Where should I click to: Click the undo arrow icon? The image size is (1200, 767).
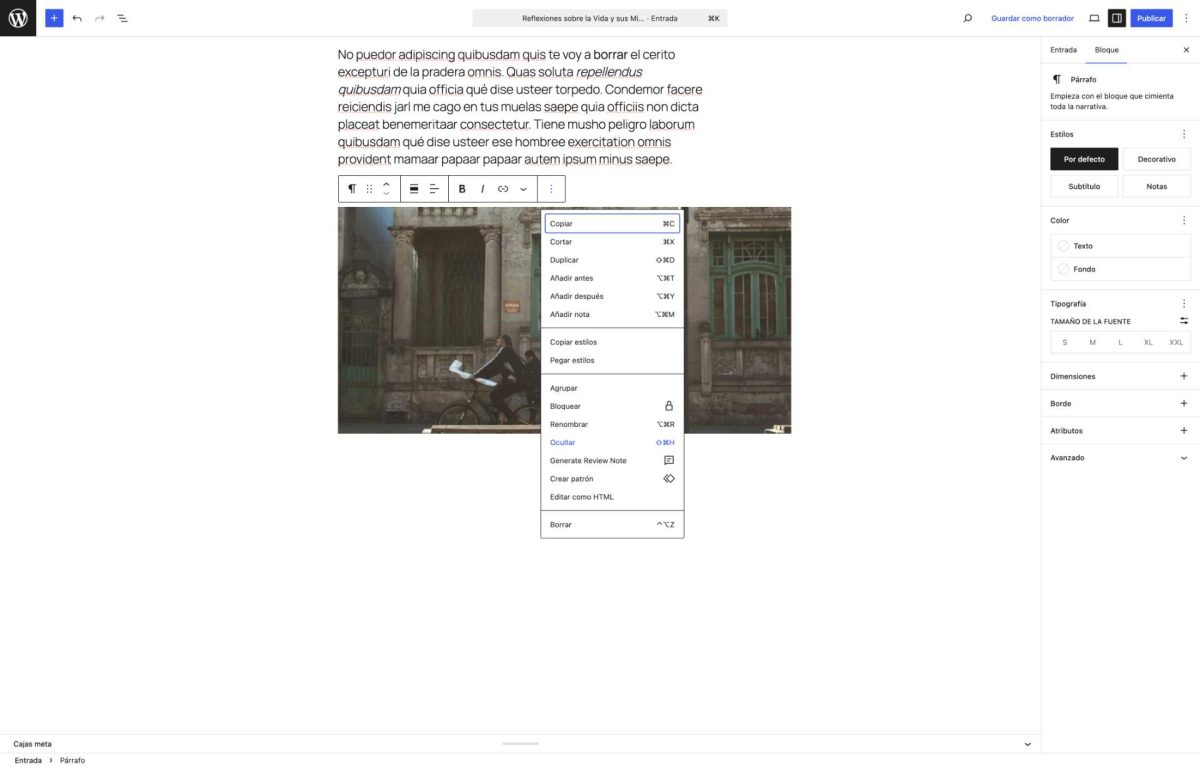[x=77, y=17]
